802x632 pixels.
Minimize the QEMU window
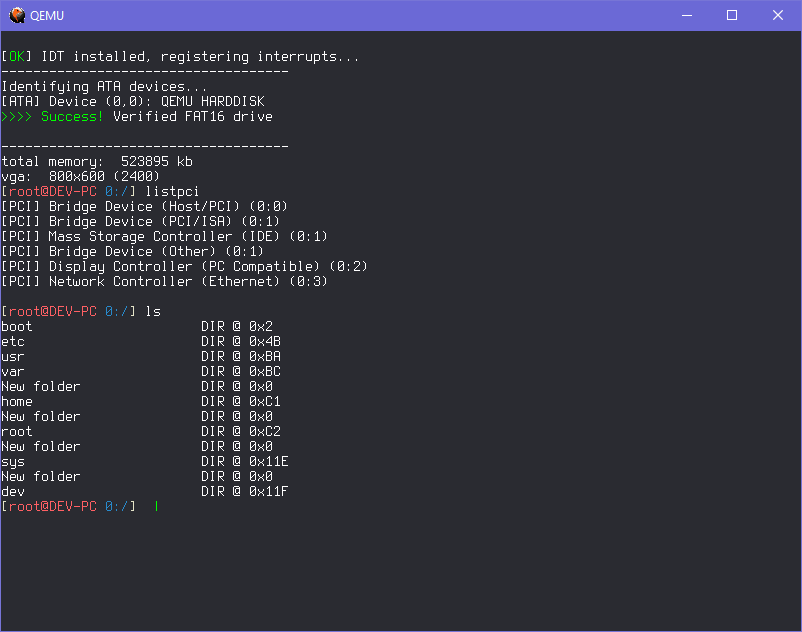point(687,15)
